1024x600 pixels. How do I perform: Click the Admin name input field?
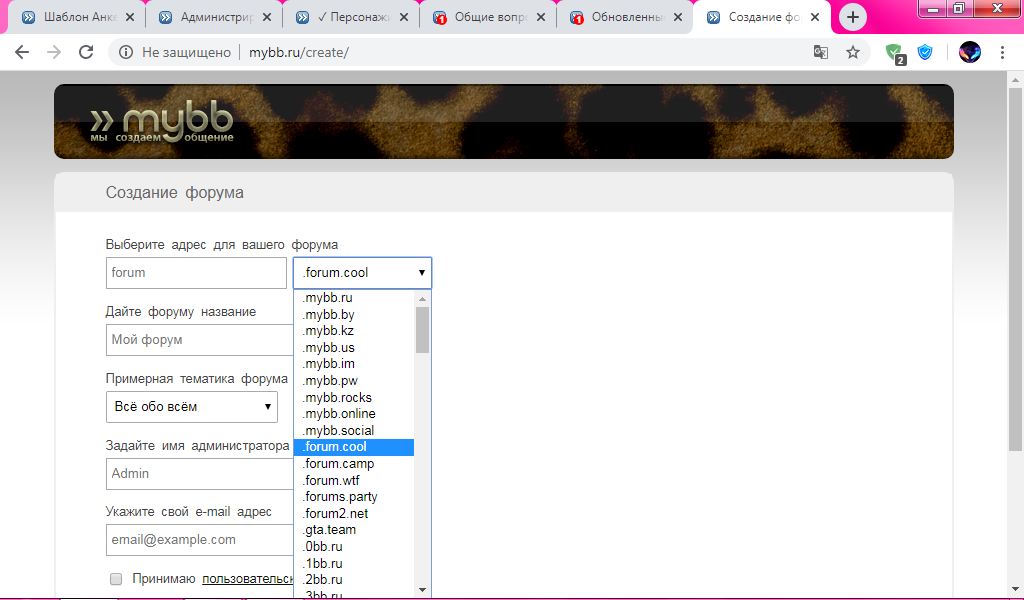click(200, 474)
